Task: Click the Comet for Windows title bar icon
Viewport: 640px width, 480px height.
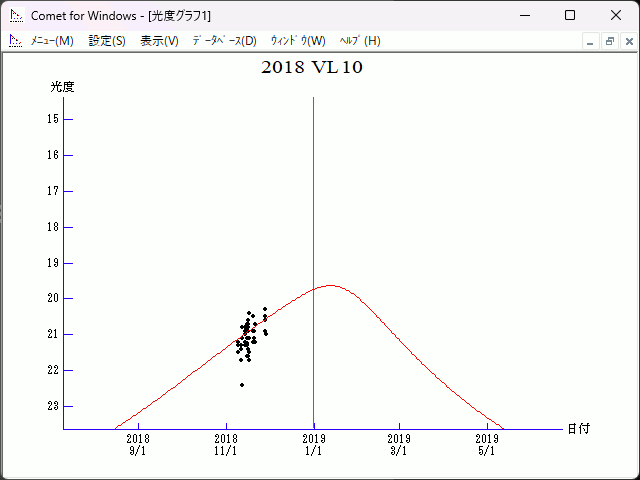Action: [x=15, y=16]
